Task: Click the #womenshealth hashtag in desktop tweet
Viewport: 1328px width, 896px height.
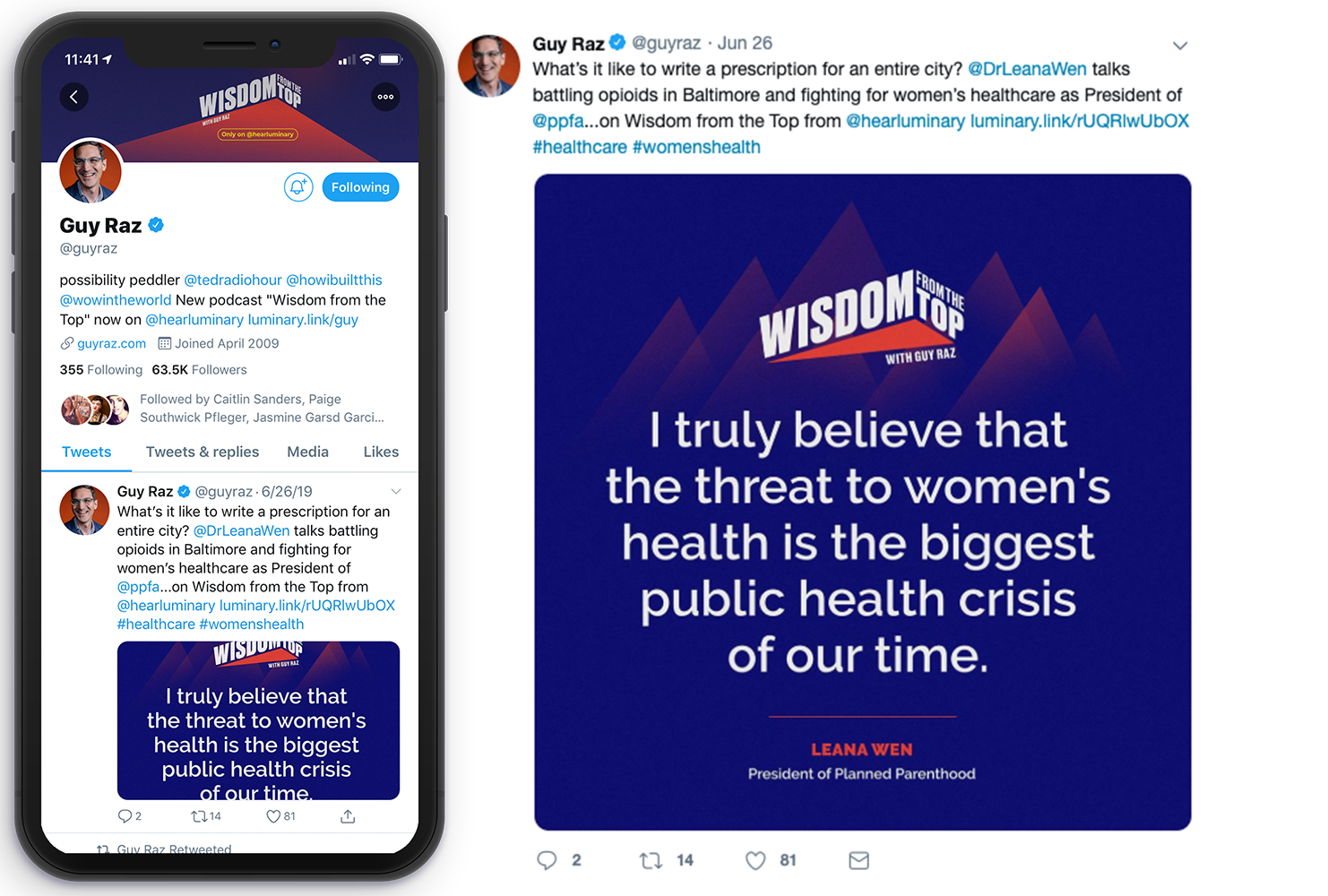Action: pyautogui.click(x=696, y=147)
